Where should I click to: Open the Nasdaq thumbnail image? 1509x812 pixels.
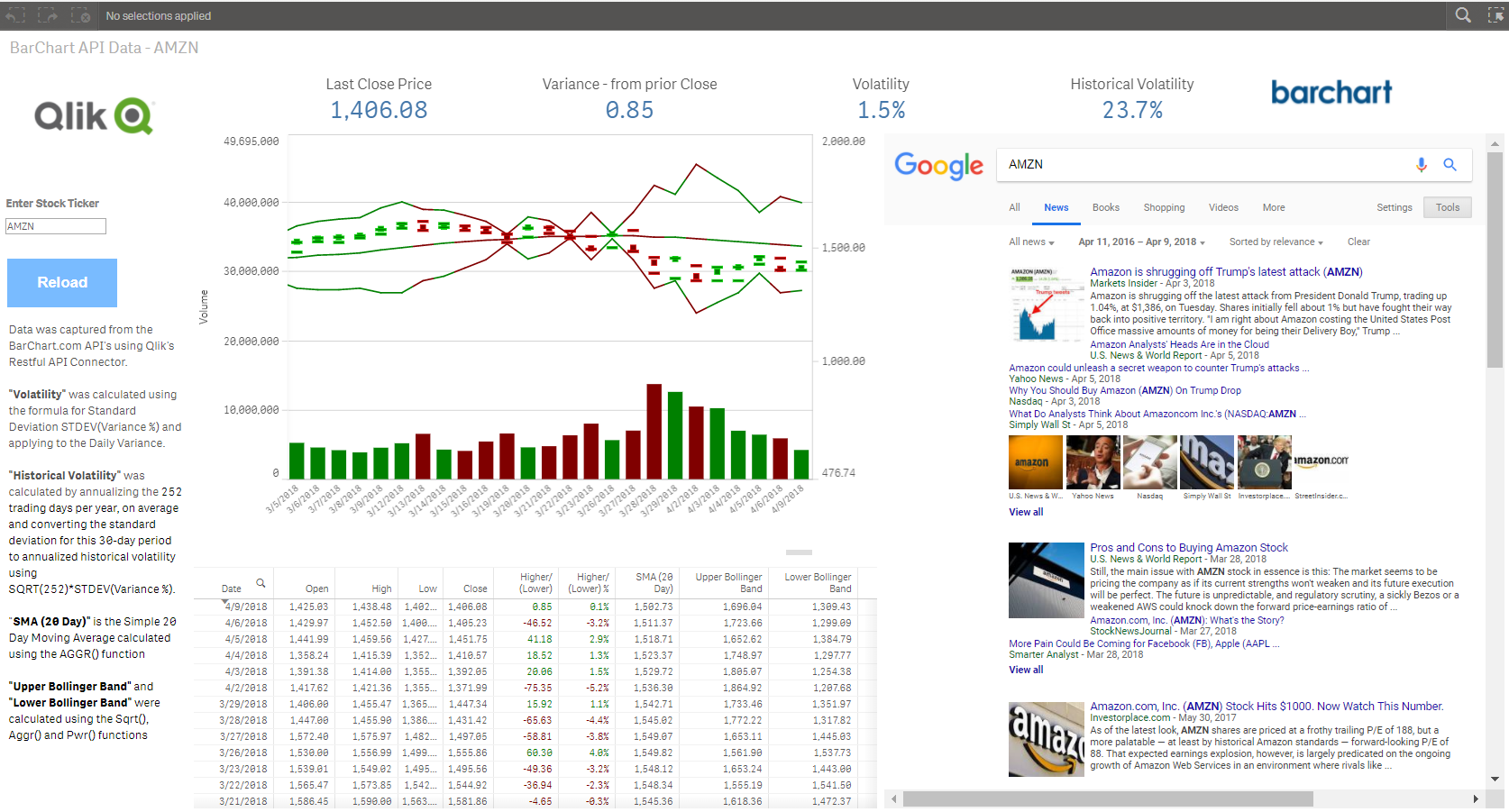pos(1150,462)
